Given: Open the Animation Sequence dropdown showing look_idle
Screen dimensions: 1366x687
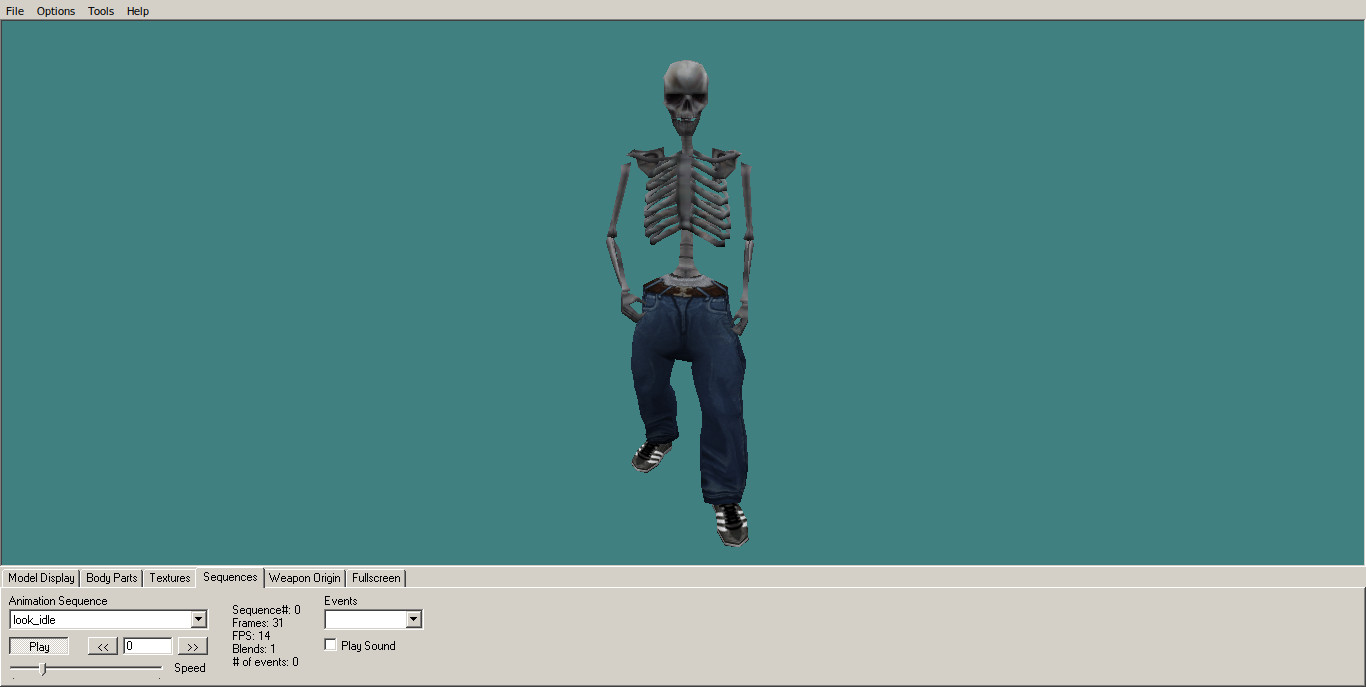Looking at the screenshot, I should tap(198, 619).
